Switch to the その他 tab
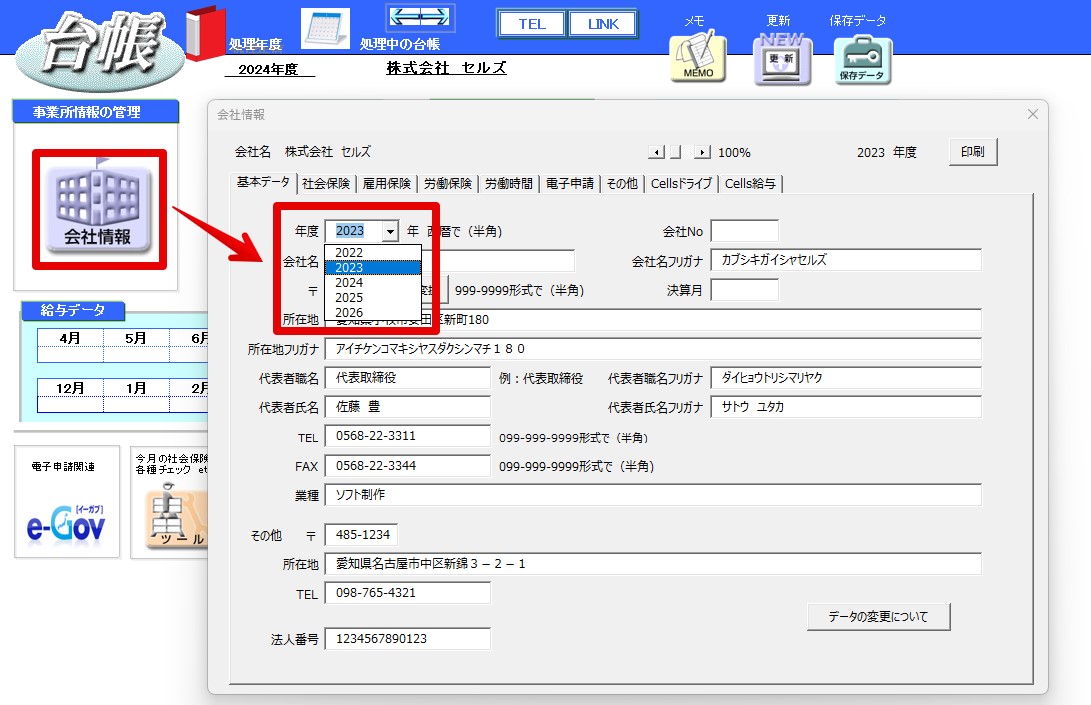This screenshot has height=705, width=1091. point(622,184)
